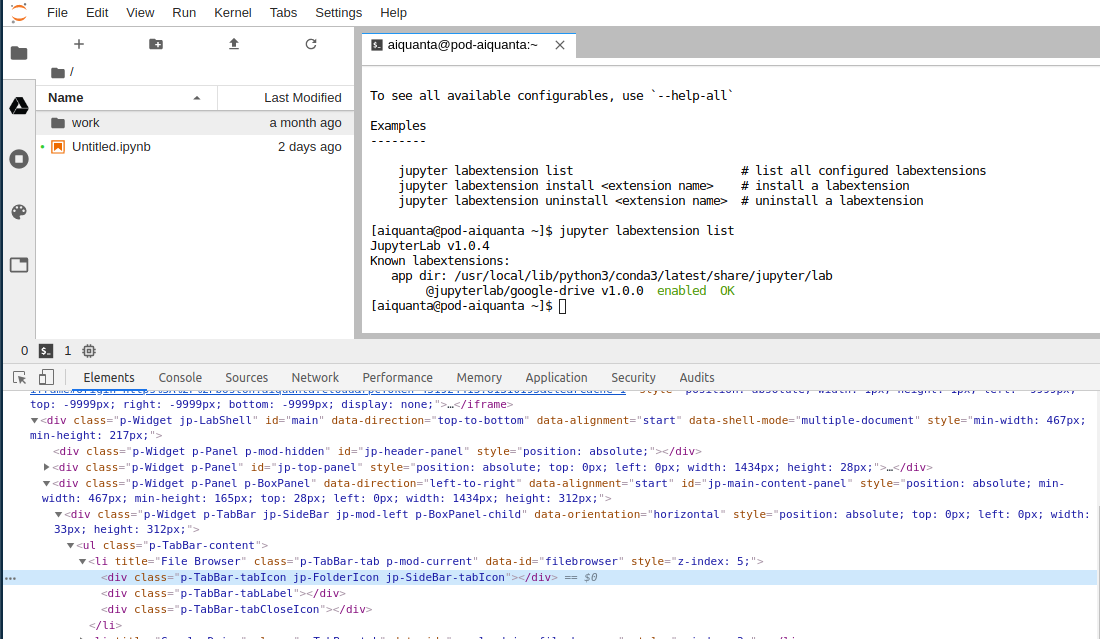1100x639 pixels.
Task: Click the status bar terminal count 0
Action: [x=25, y=351]
